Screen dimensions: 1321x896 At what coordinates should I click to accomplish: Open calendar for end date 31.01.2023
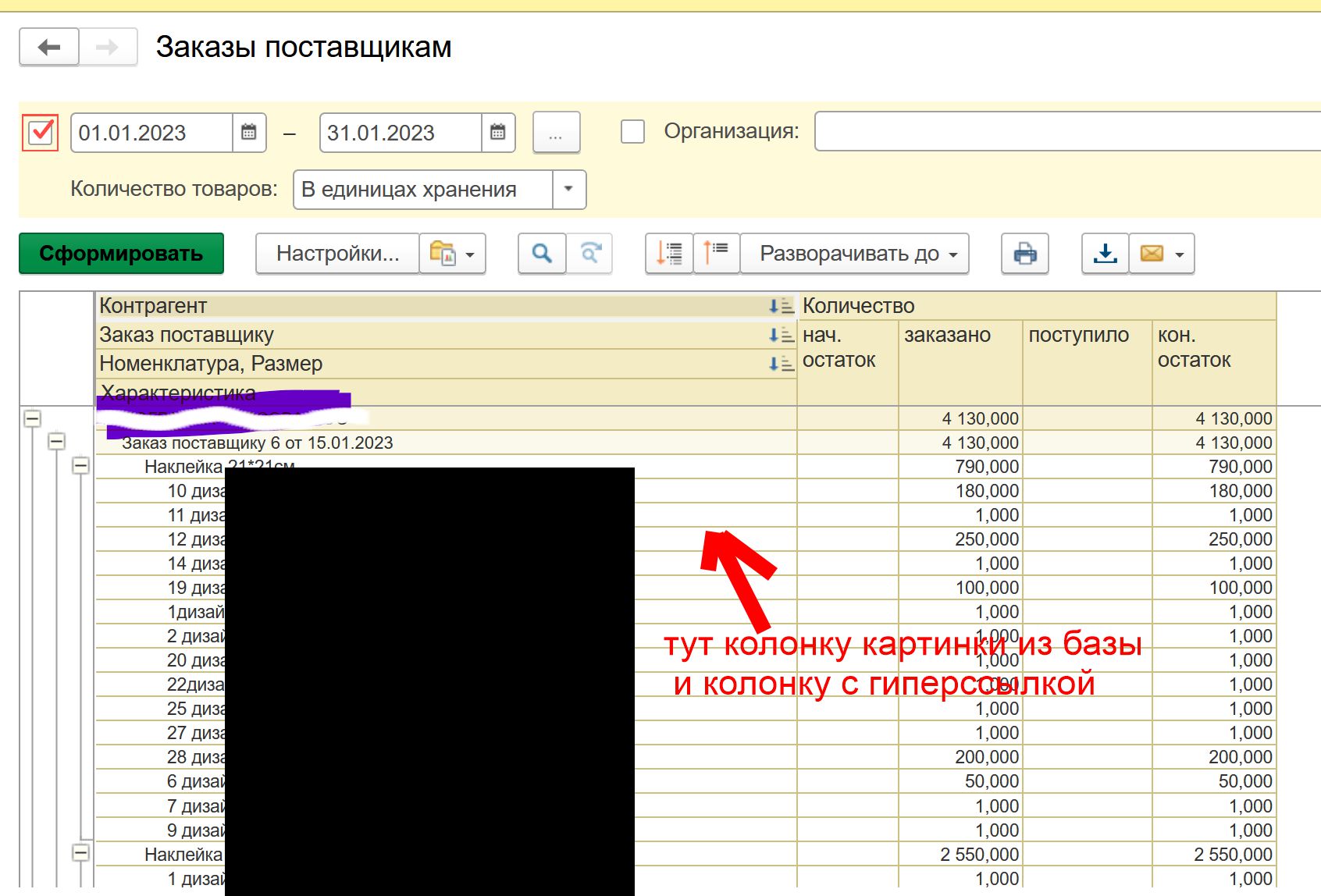tap(497, 133)
